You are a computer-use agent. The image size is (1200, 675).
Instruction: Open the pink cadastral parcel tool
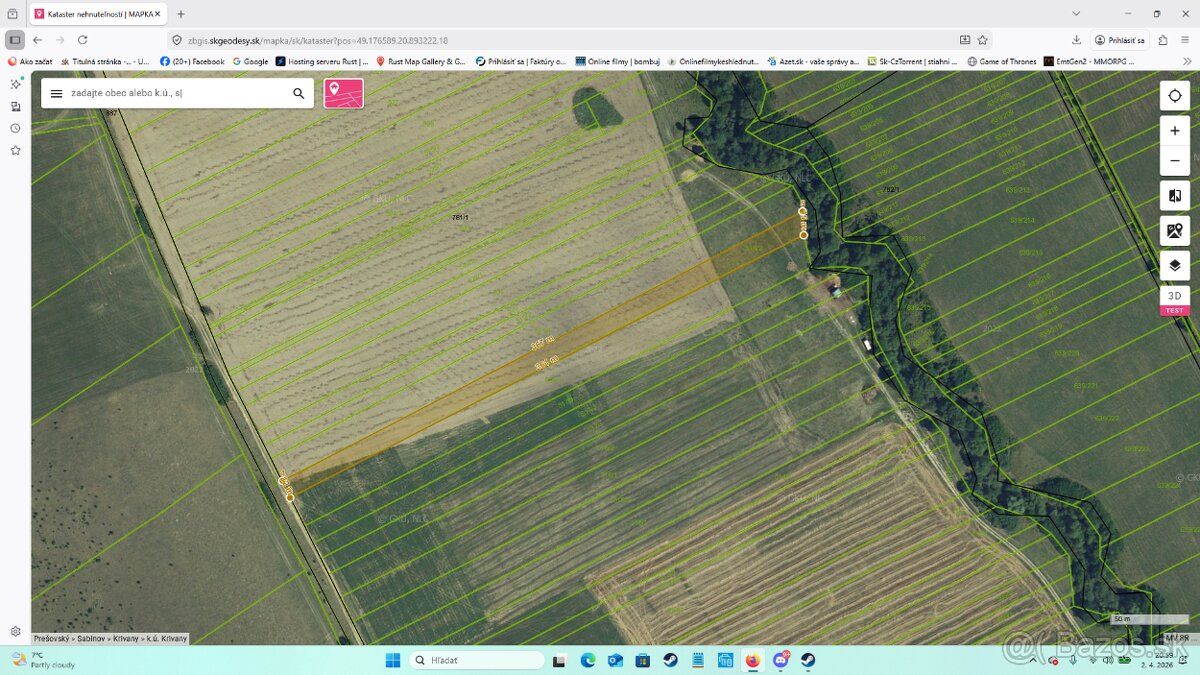click(x=343, y=93)
